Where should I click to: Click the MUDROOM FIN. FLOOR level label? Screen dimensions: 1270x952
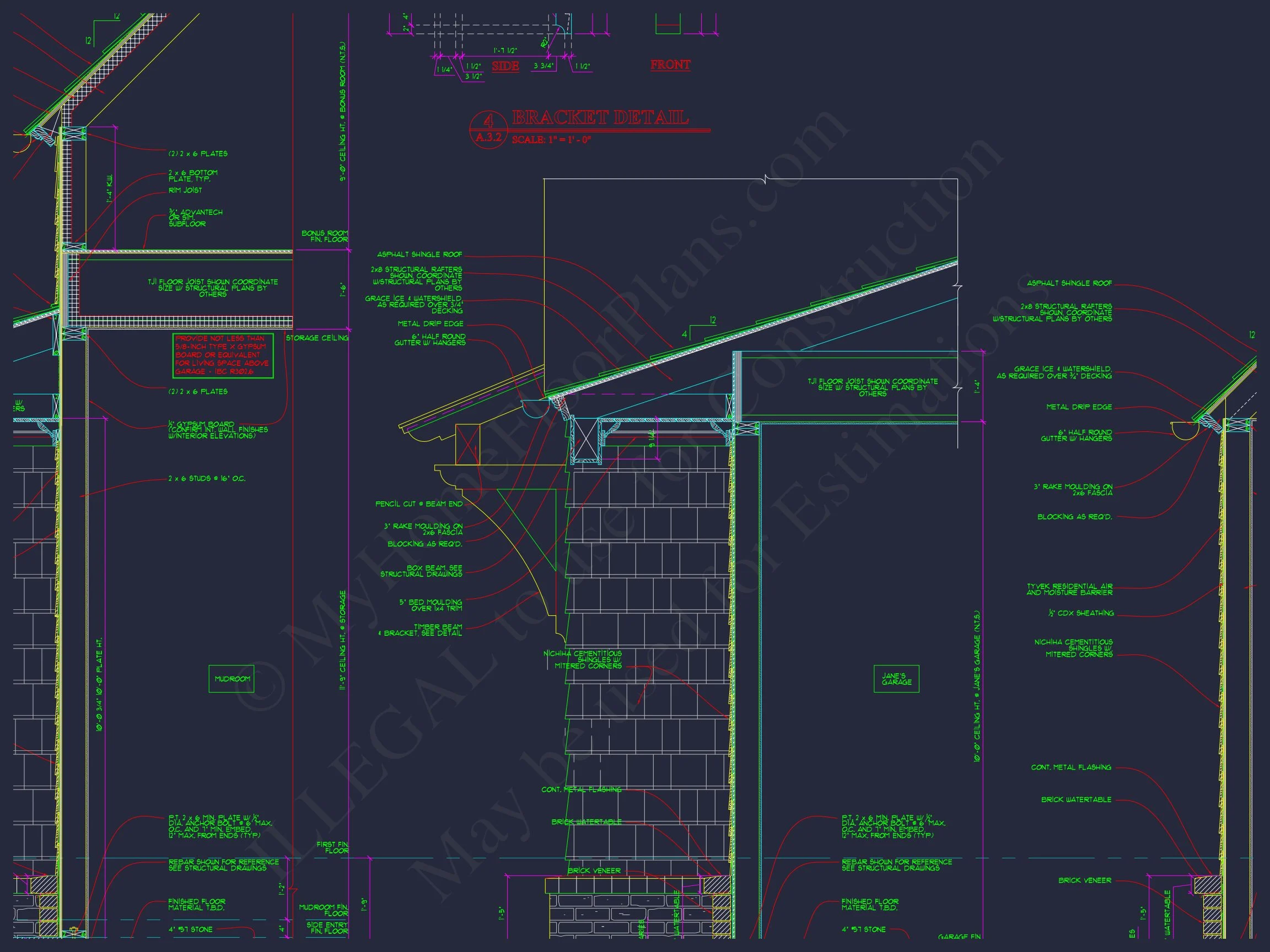point(323,910)
